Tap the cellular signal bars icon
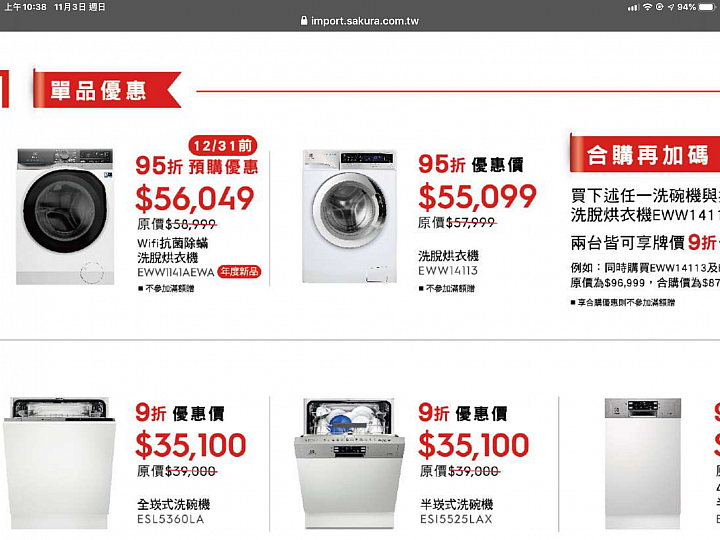Screen dimensions: 720x540 click(x=634, y=7)
